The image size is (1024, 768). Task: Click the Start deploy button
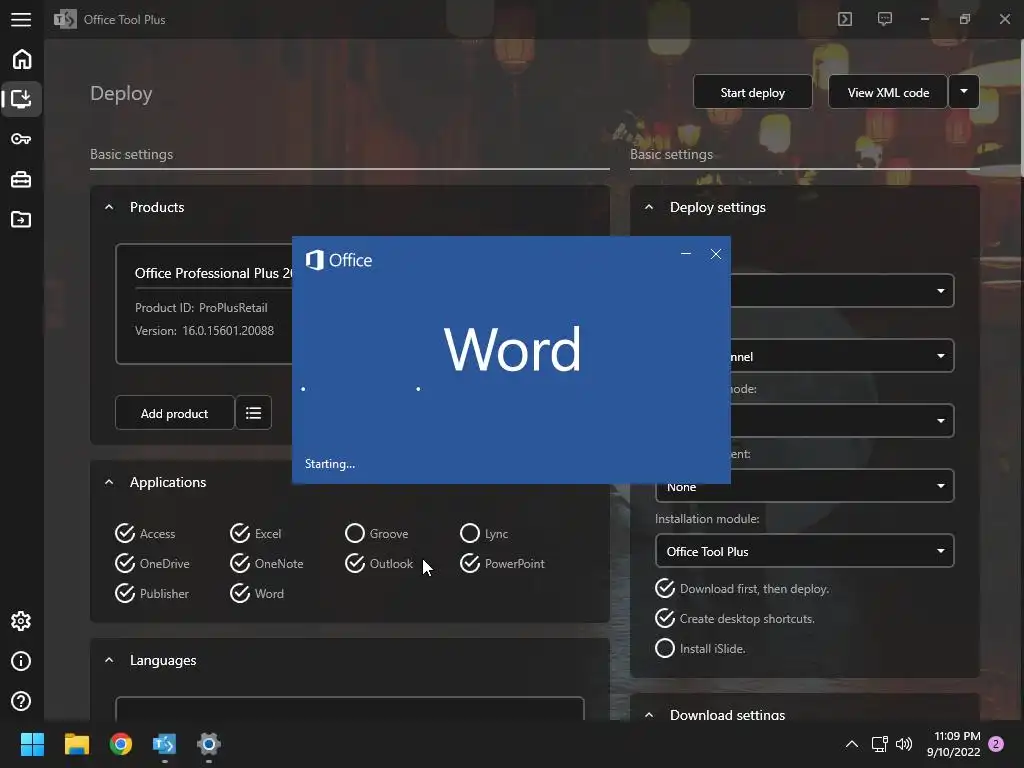pyautogui.click(x=752, y=92)
